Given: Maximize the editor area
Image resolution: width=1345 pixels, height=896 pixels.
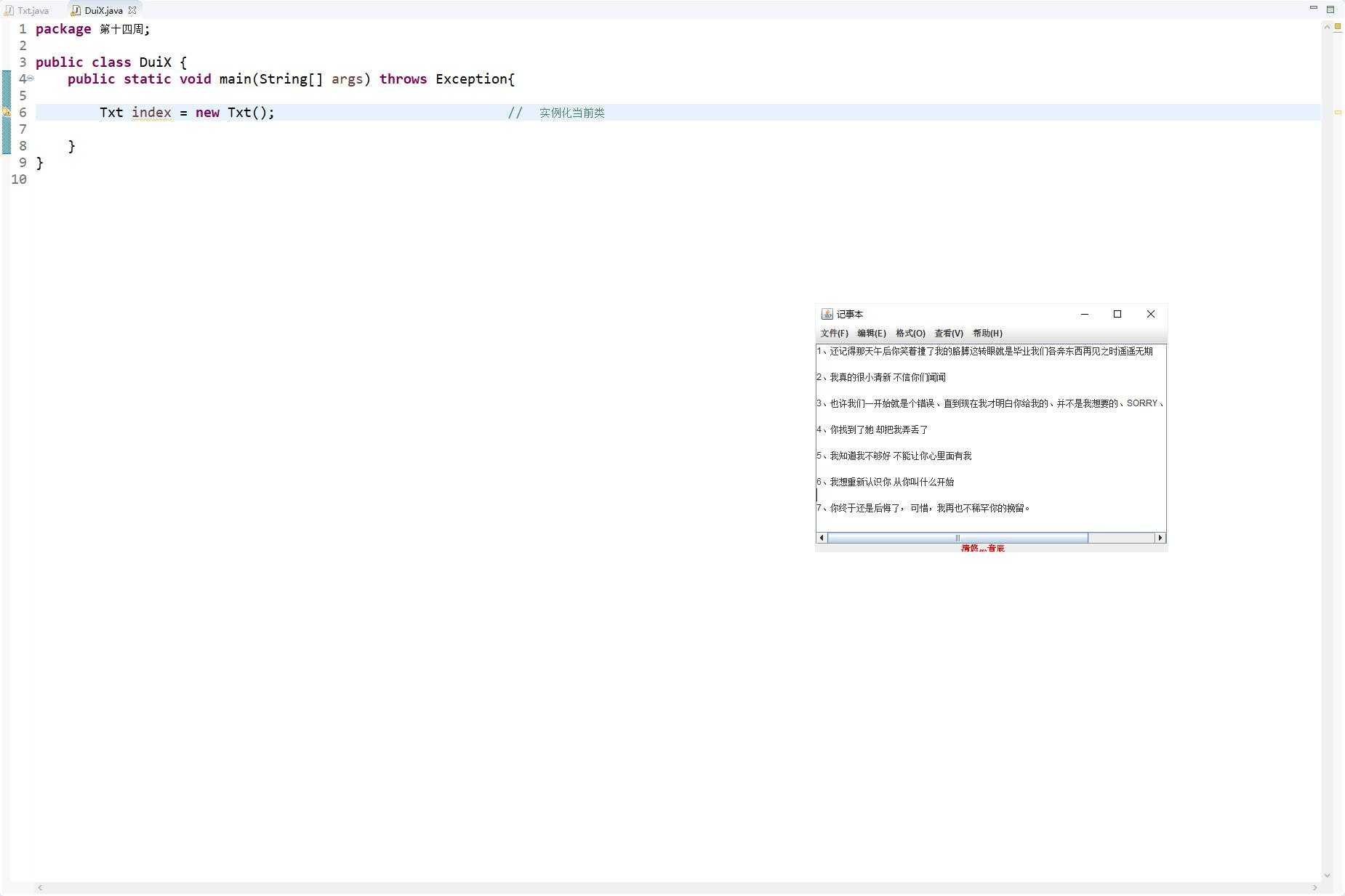Looking at the screenshot, I should coord(1330,9).
